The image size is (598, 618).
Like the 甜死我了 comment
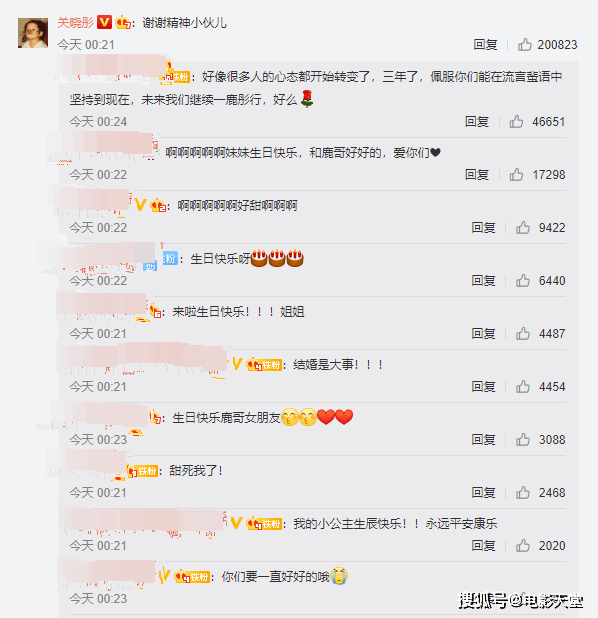[x=523, y=493]
